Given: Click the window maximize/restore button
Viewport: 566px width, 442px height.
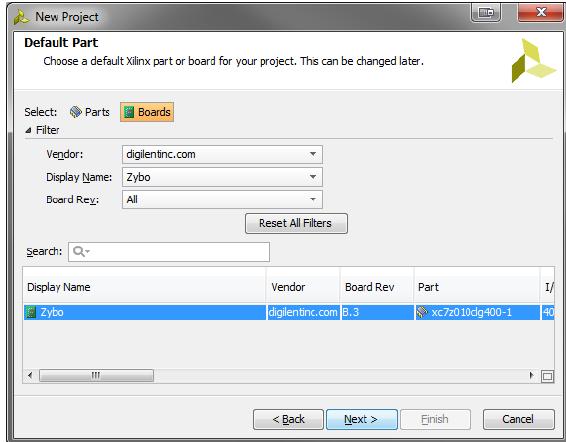Looking at the screenshot, I should pos(486,13).
